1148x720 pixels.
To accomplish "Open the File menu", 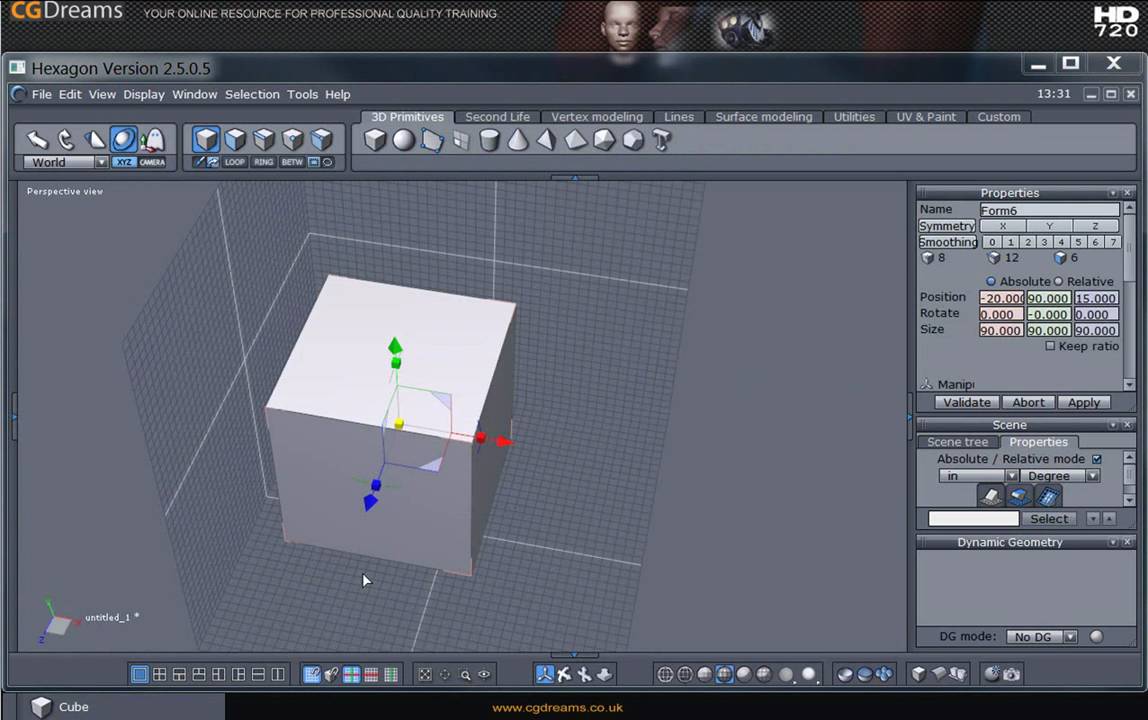I will click(42, 94).
